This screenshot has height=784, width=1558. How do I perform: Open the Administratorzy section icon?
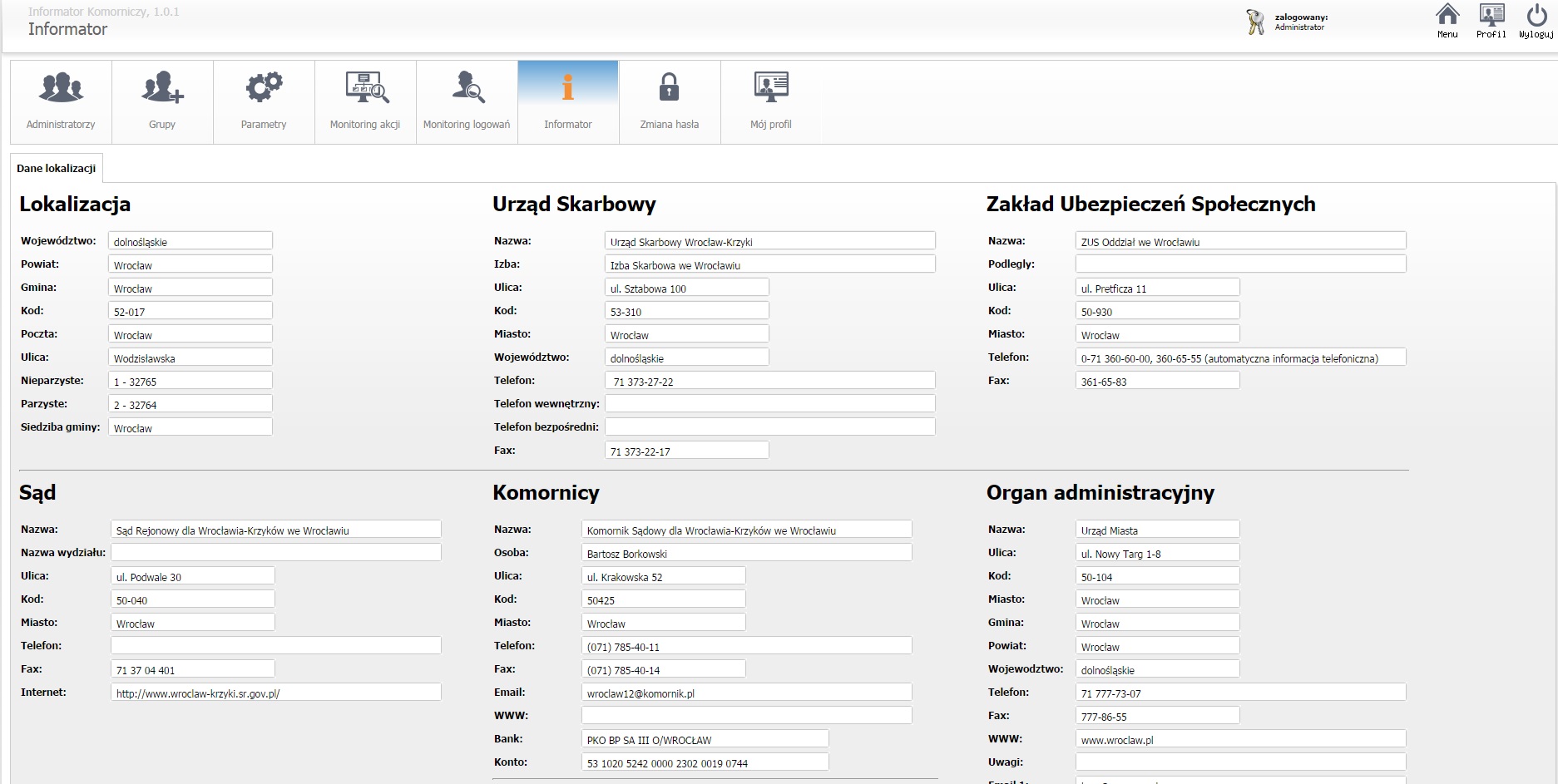tap(61, 87)
